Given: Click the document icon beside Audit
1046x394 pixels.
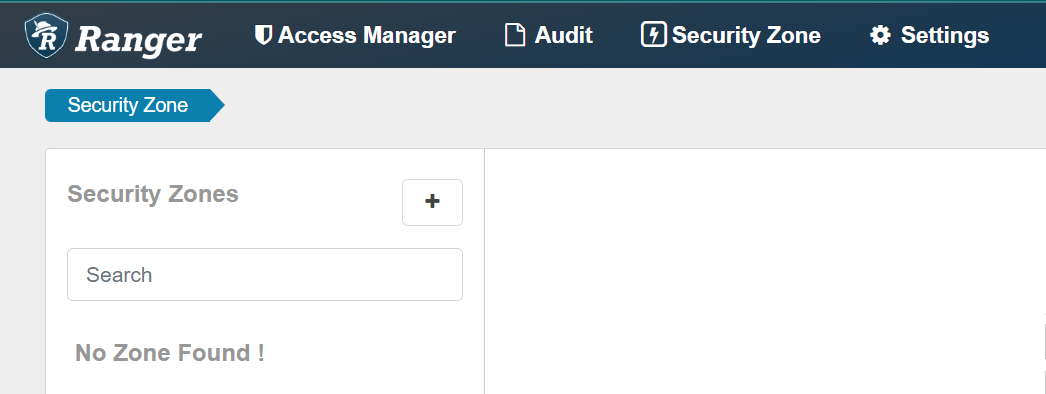Looking at the screenshot, I should click(514, 35).
